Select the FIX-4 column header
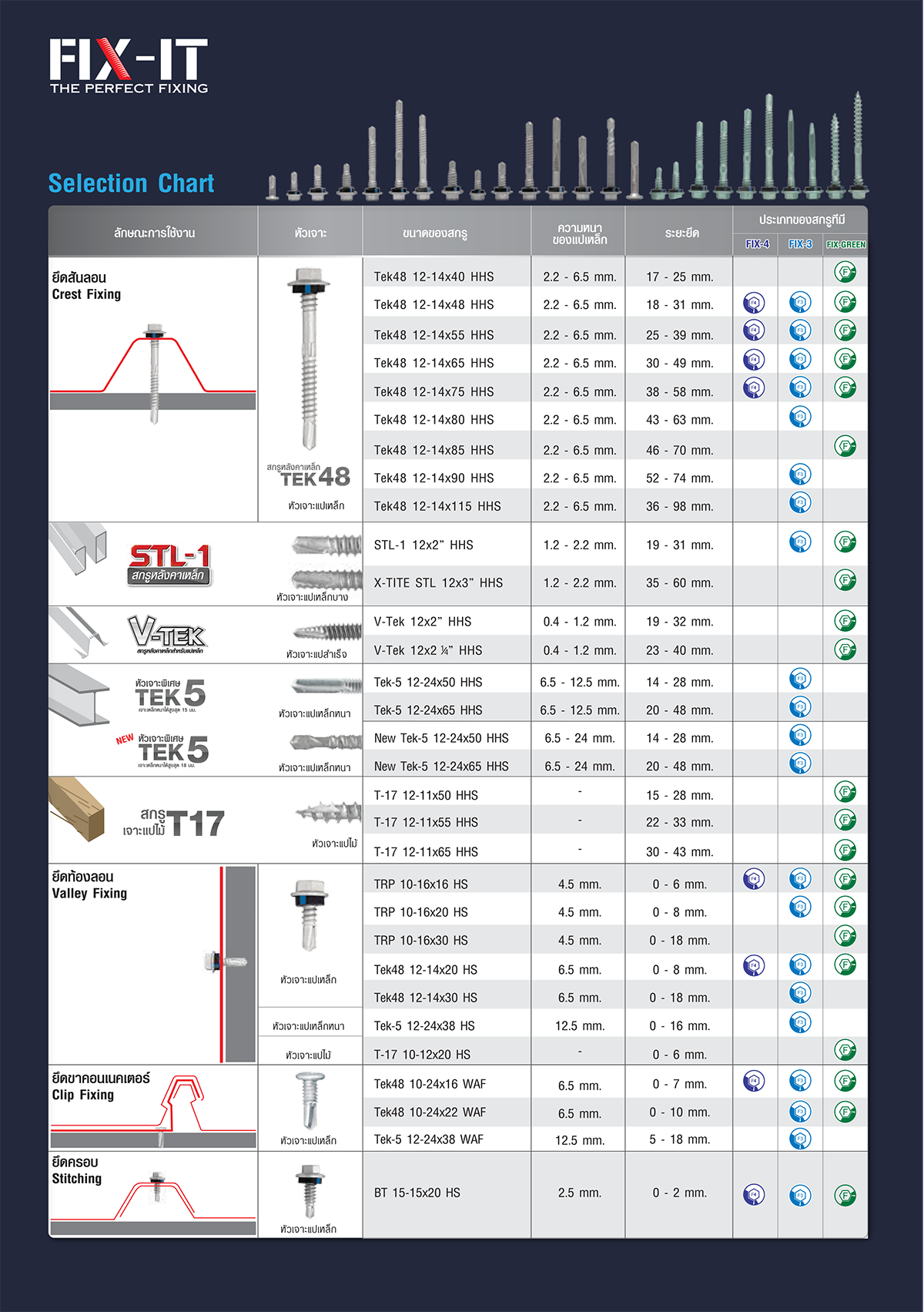 [x=757, y=244]
